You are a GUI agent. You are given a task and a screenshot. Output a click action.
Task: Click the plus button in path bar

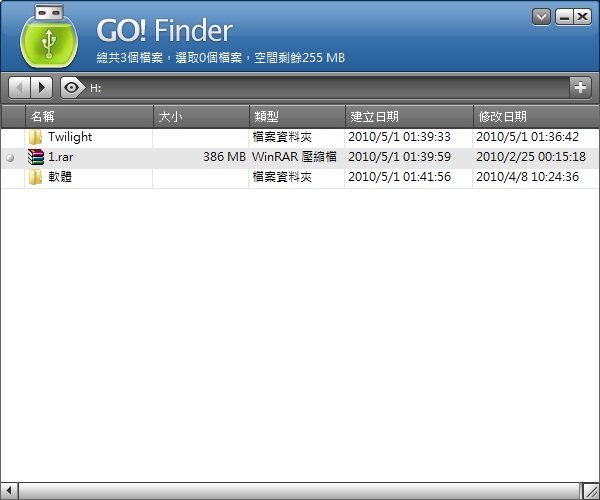580,88
